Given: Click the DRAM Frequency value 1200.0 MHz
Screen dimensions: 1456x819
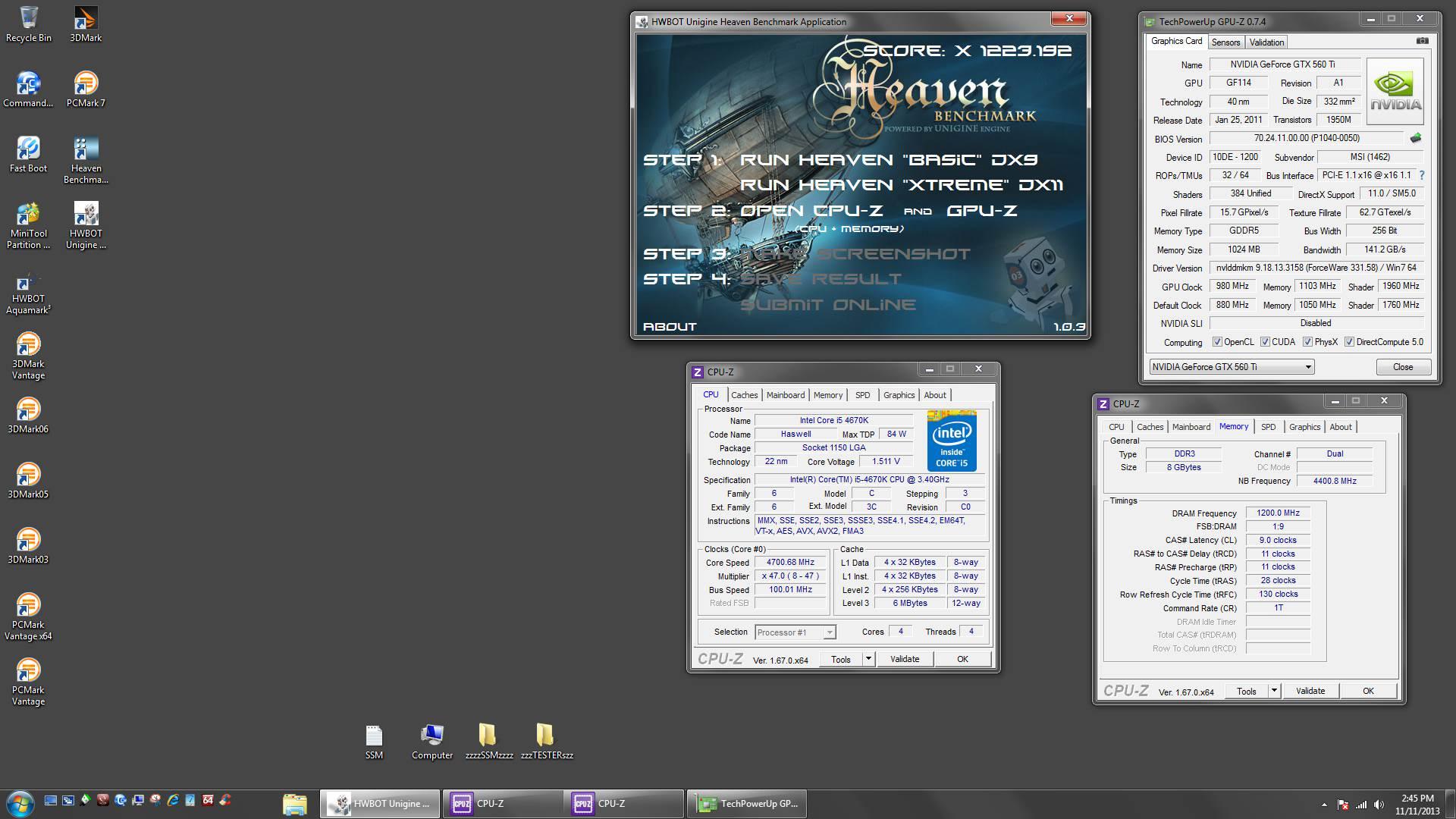Looking at the screenshot, I should click(x=1278, y=513).
